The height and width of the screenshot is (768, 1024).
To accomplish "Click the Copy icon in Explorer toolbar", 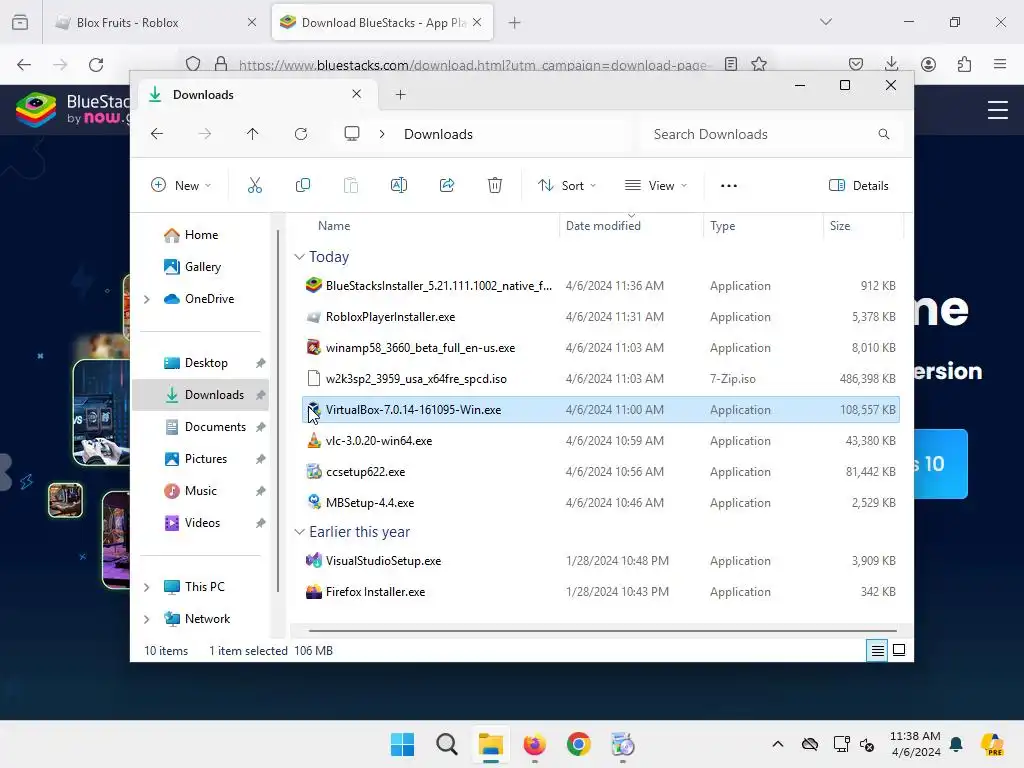I will click(302, 185).
